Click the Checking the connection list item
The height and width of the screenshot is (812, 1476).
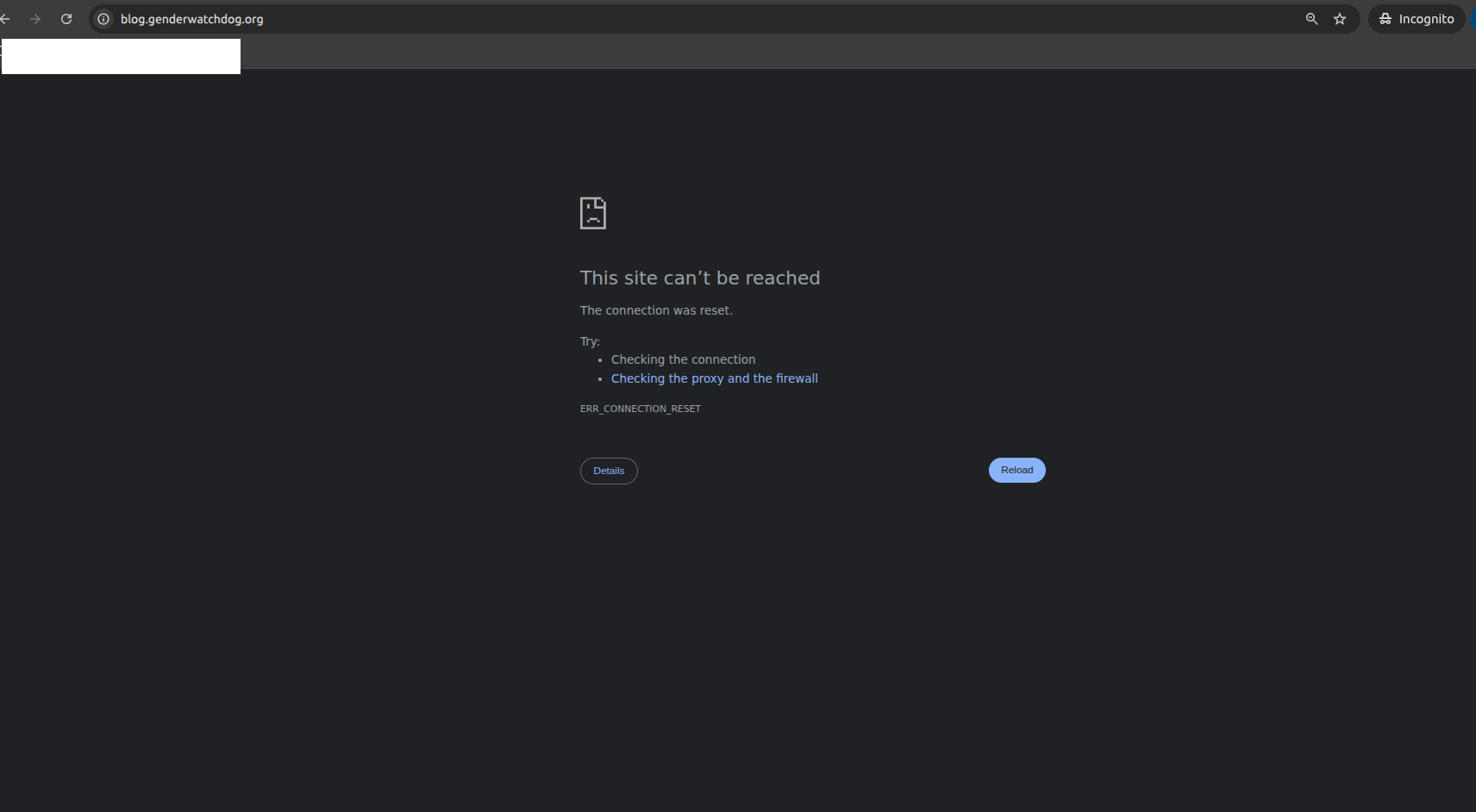click(x=683, y=359)
